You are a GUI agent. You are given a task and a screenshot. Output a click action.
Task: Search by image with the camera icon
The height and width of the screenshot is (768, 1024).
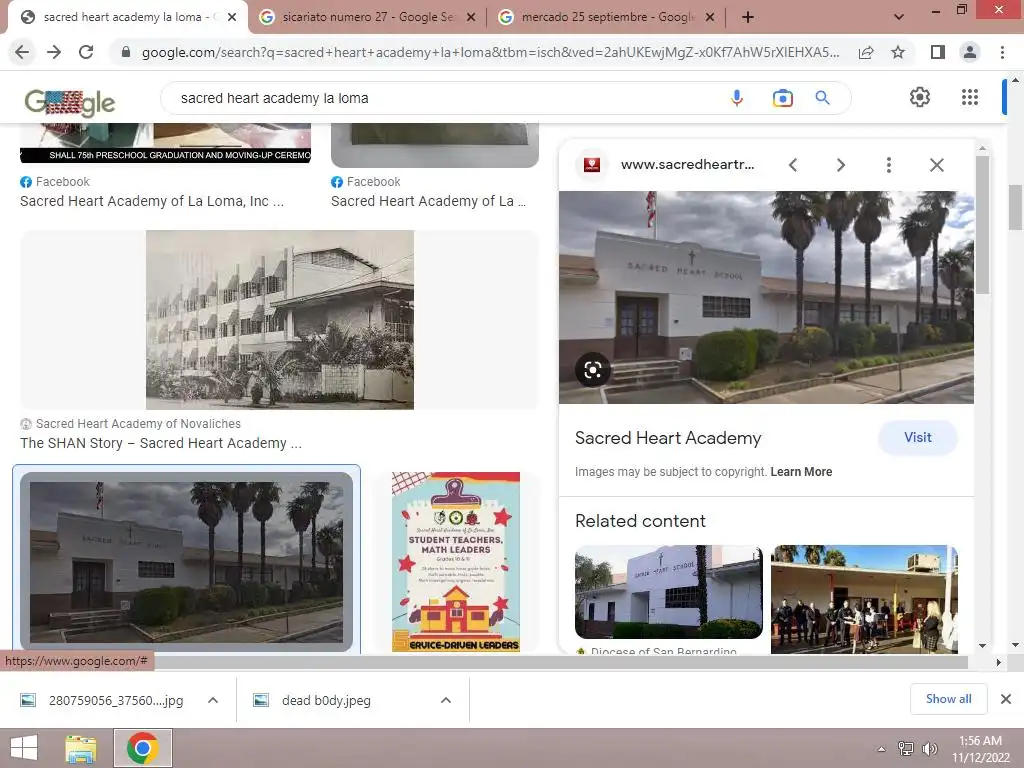point(782,98)
